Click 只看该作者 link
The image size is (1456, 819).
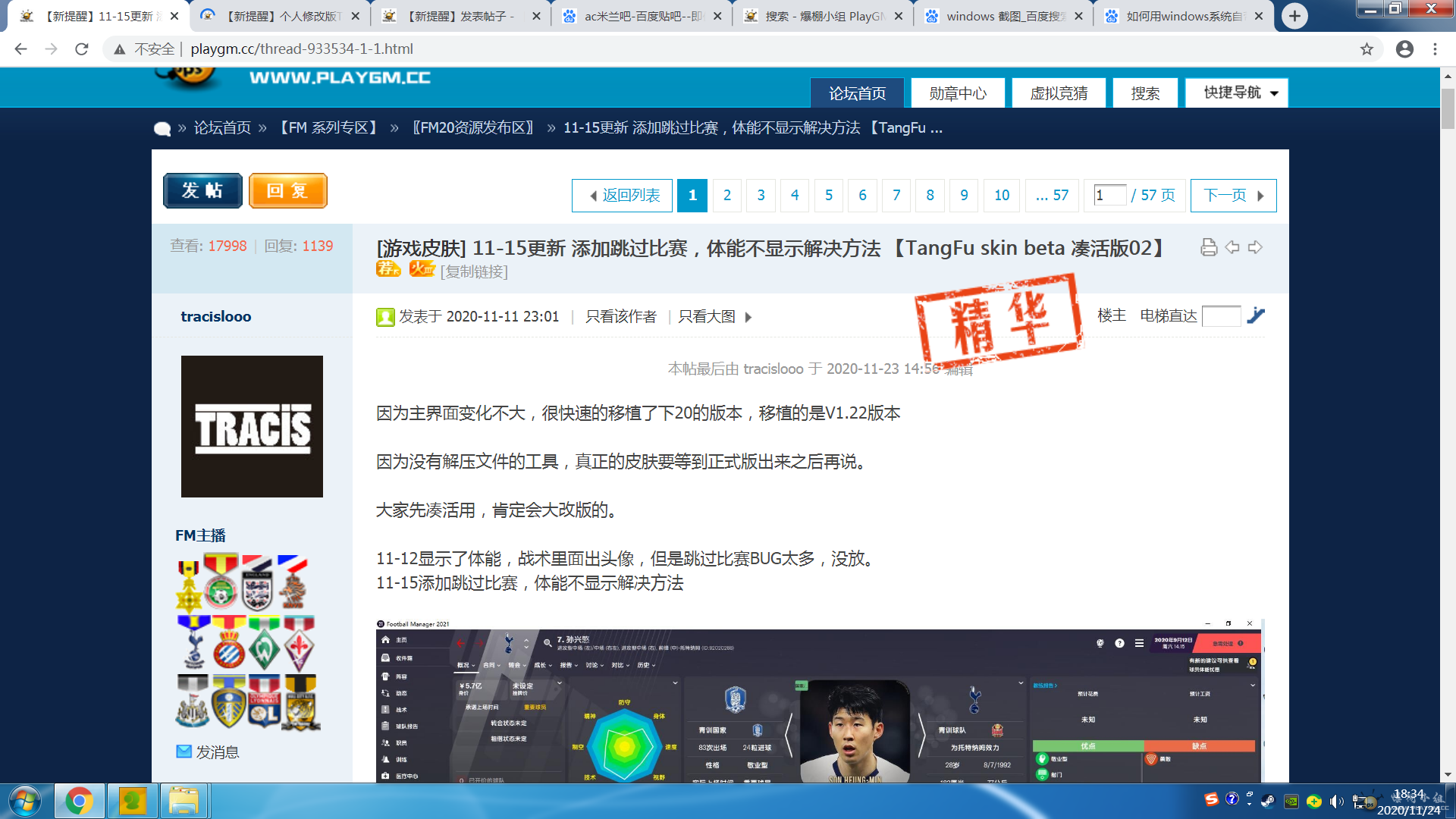621,316
